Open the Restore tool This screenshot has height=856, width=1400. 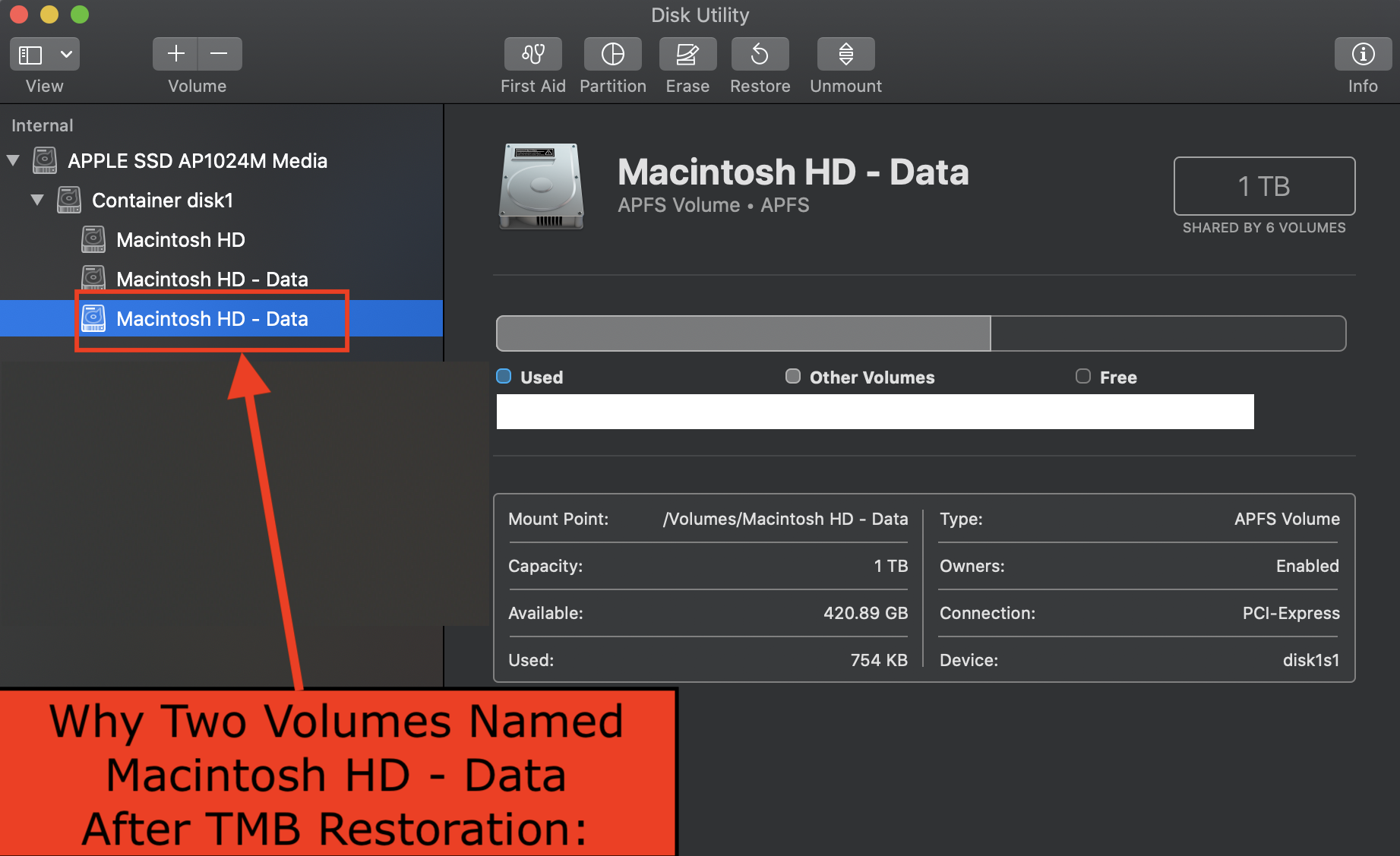point(760,54)
